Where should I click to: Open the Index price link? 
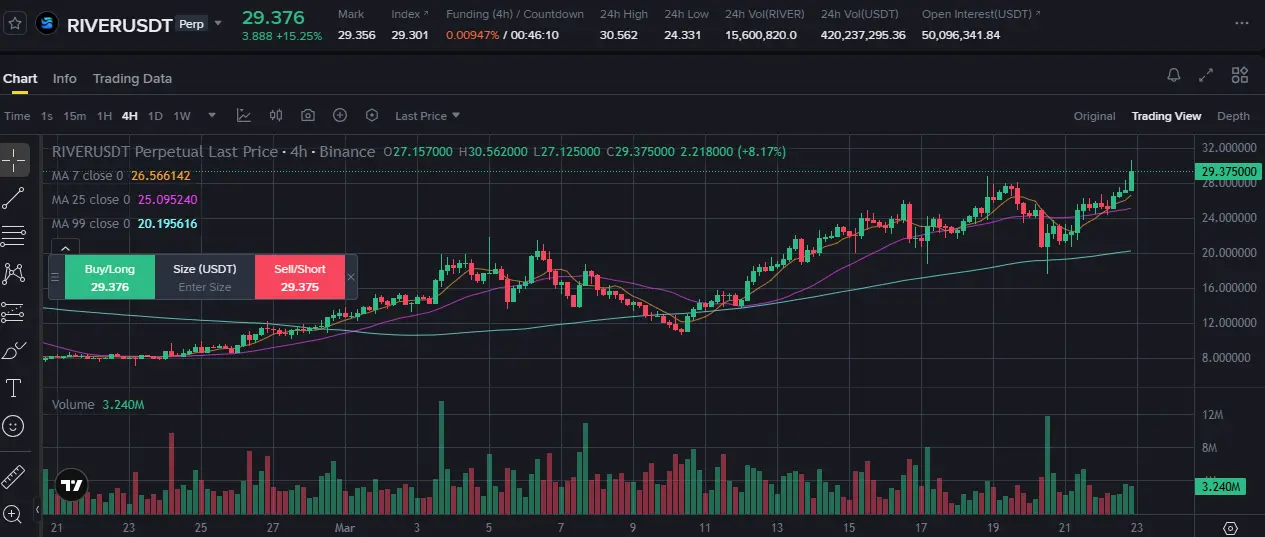coord(410,14)
